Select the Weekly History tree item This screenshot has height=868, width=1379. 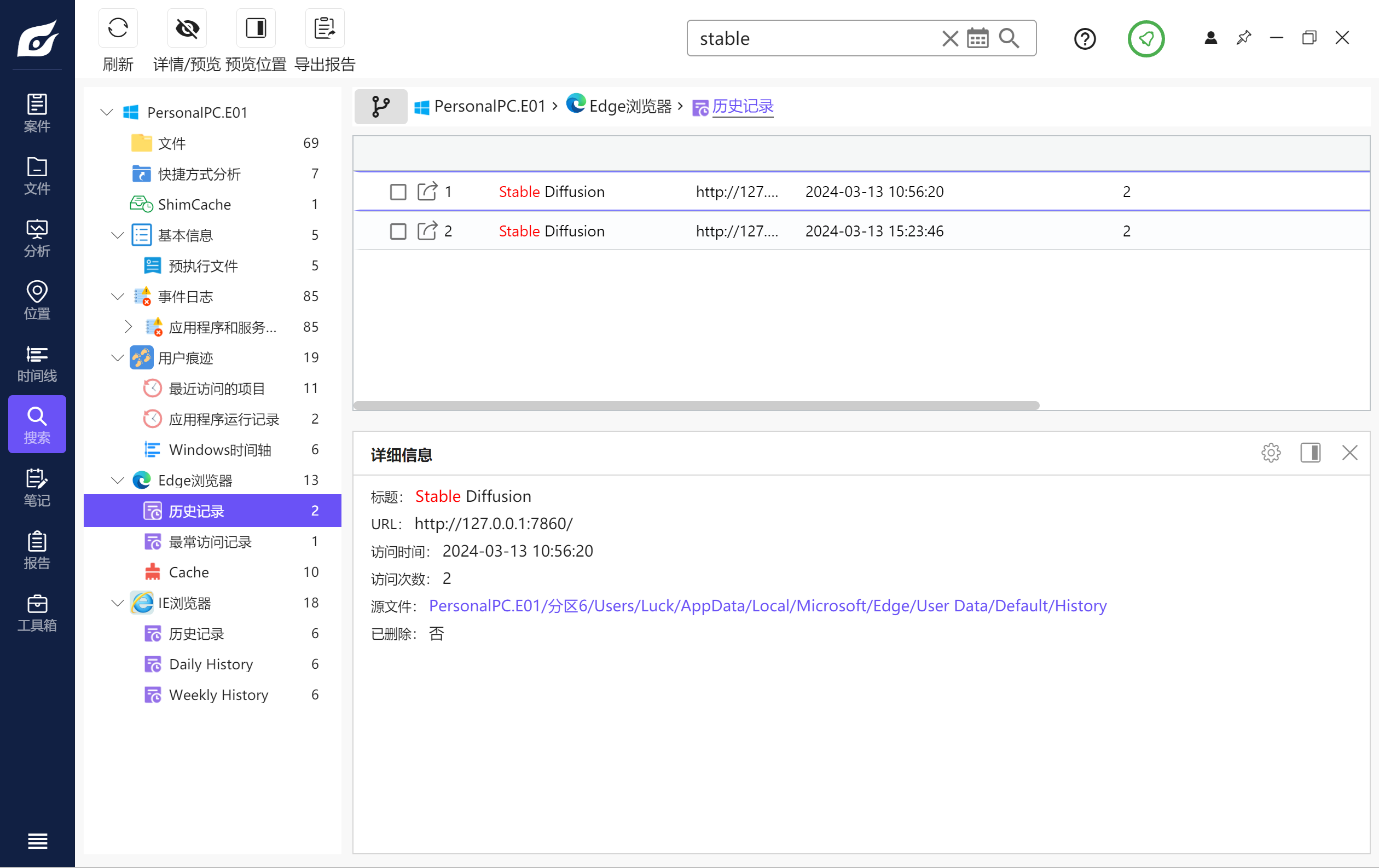[213, 695]
